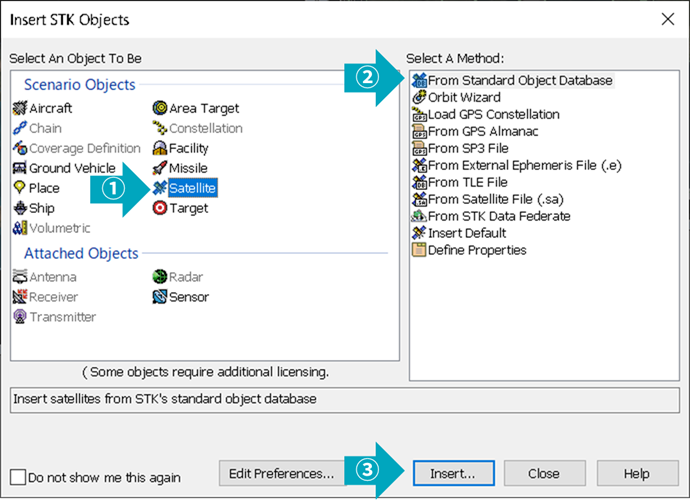Select 'Orbit Wizard' method text
This screenshot has height=500, width=690.
coord(464,97)
